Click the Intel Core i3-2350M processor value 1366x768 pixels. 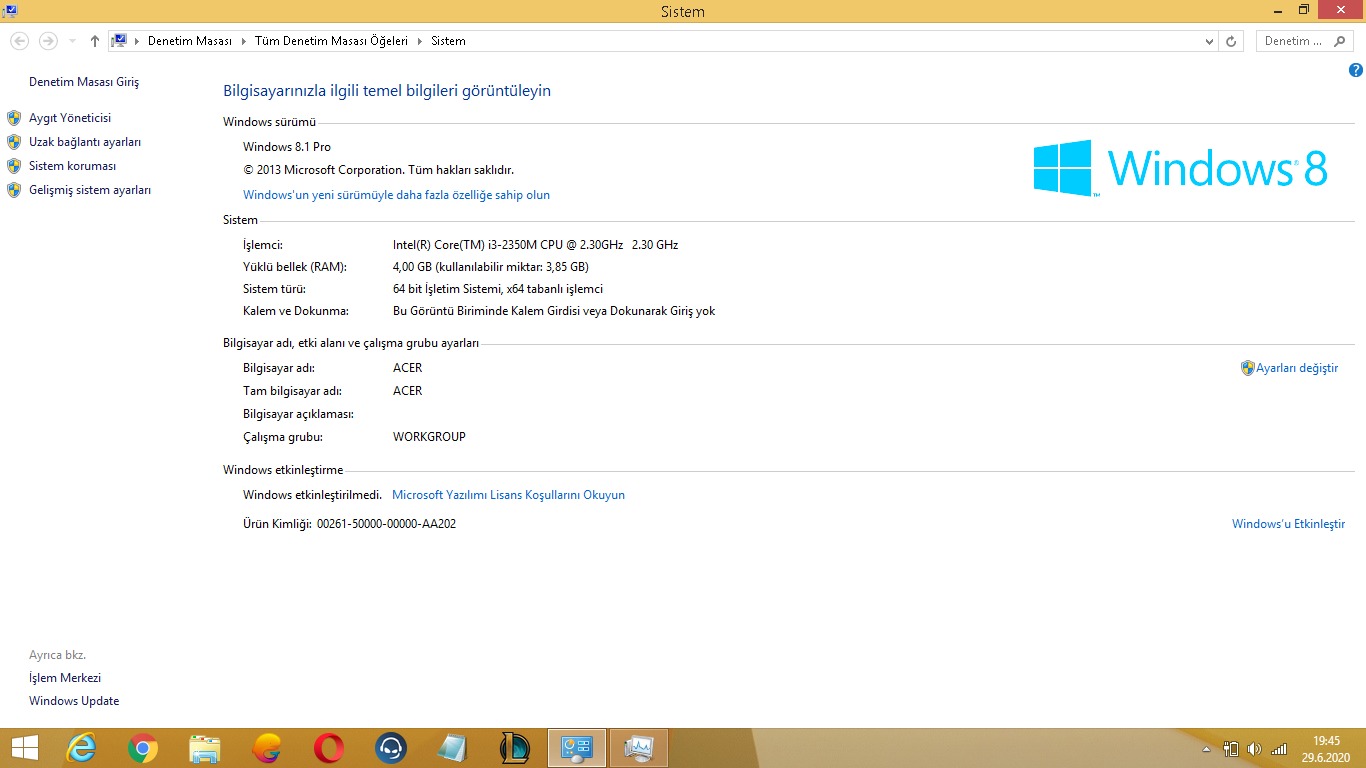tap(536, 245)
